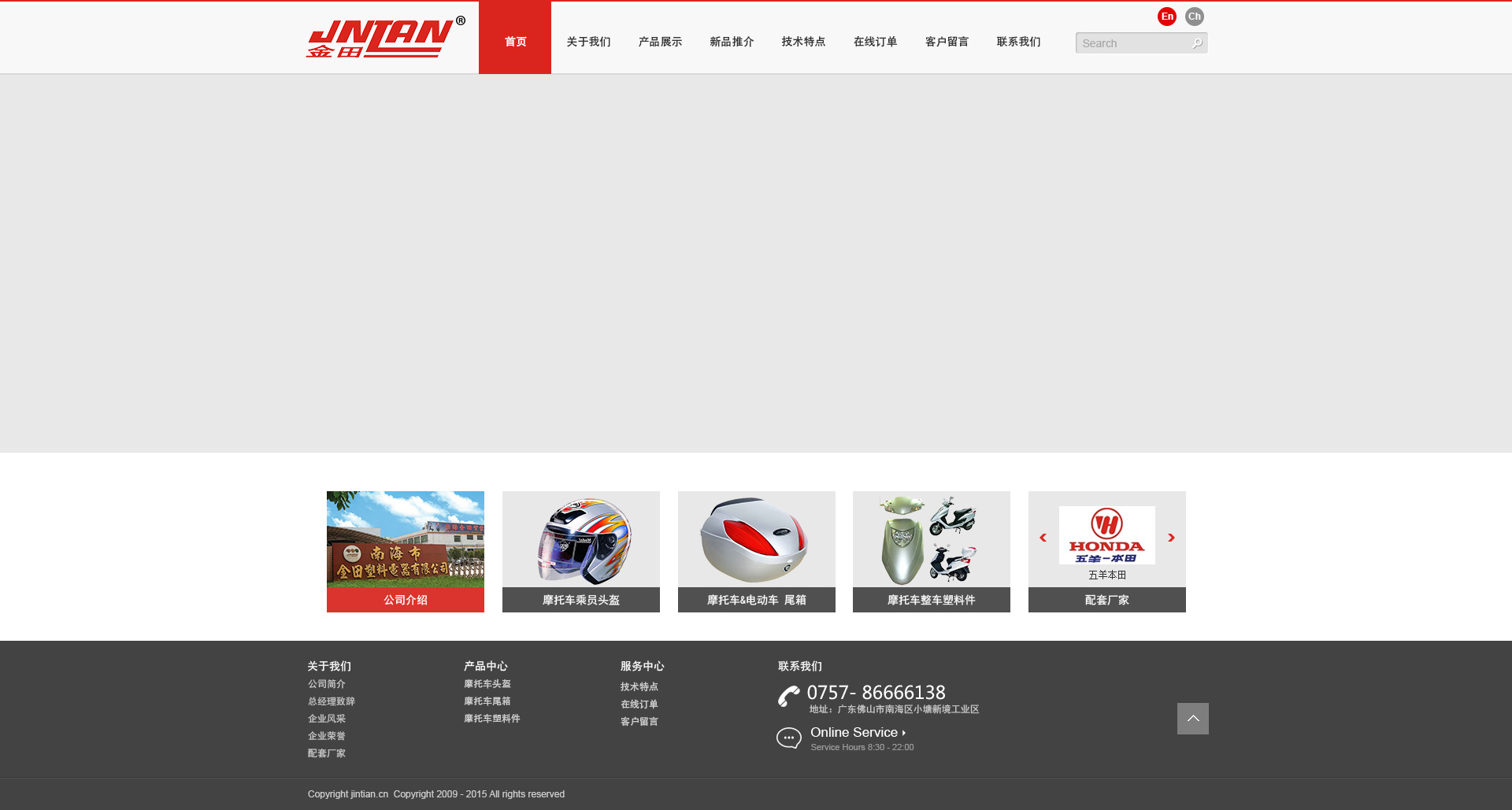Show next partner logo with right arrow
Viewport: 1512px width, 810px height.
tap(1171, 538)
